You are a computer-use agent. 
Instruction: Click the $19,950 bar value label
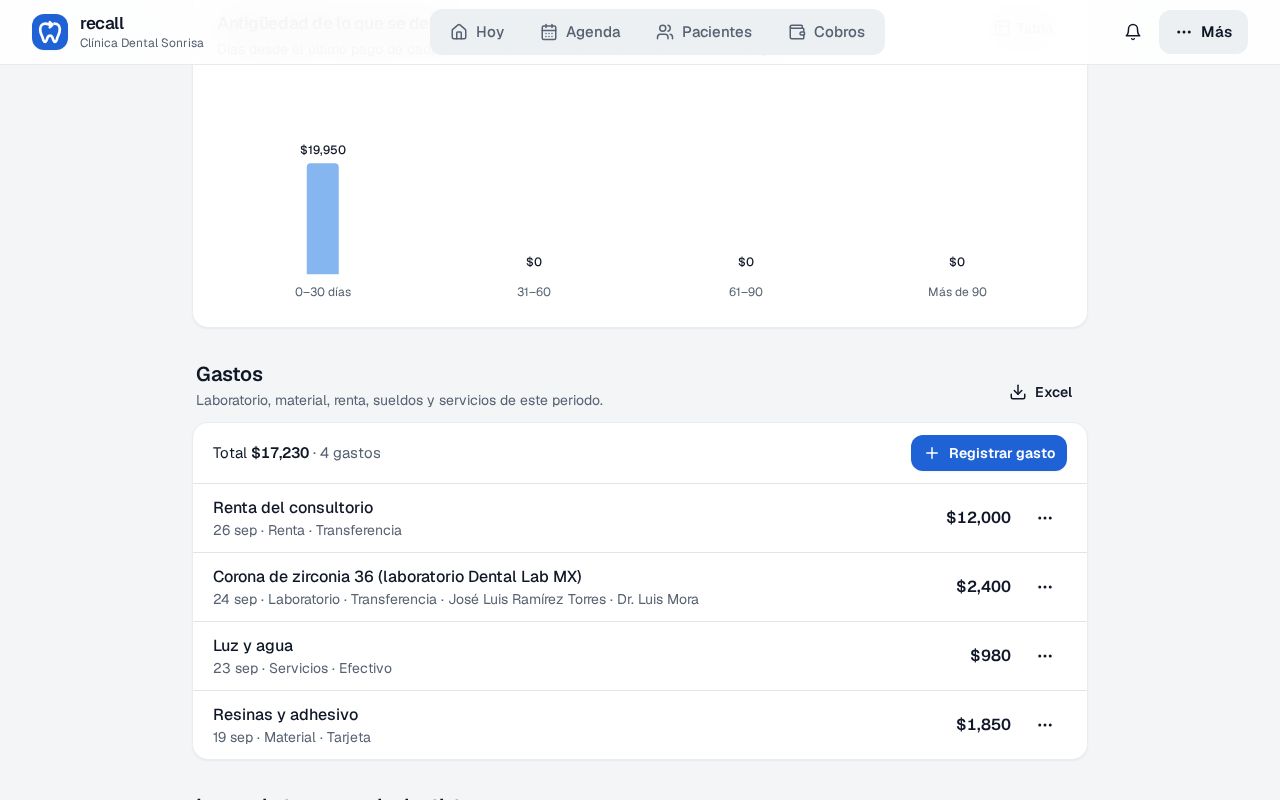[x=323, y=150]
